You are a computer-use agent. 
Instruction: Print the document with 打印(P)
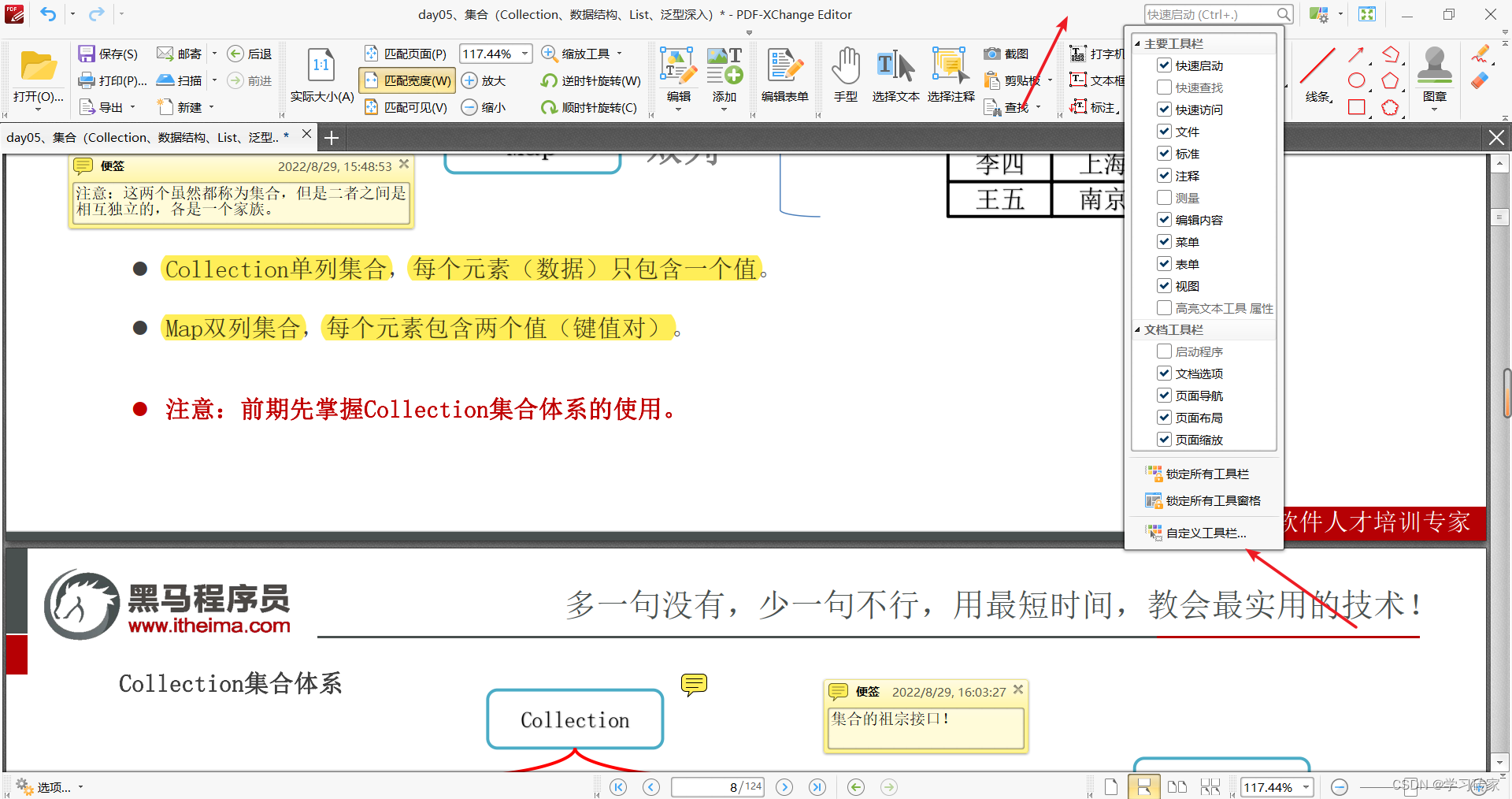[113, 80]
